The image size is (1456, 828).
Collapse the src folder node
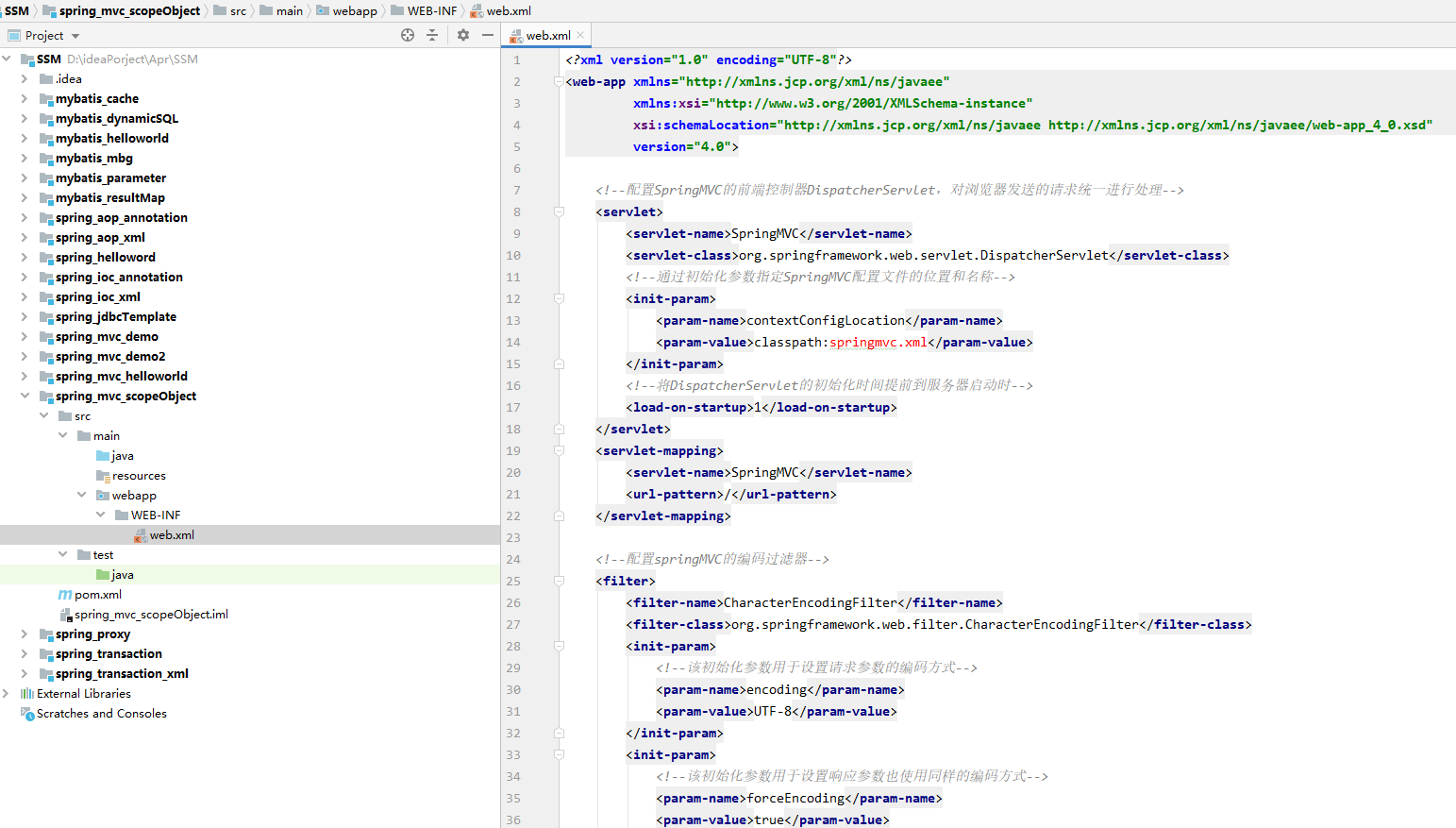pyautogui.click(x=43, y=415)
